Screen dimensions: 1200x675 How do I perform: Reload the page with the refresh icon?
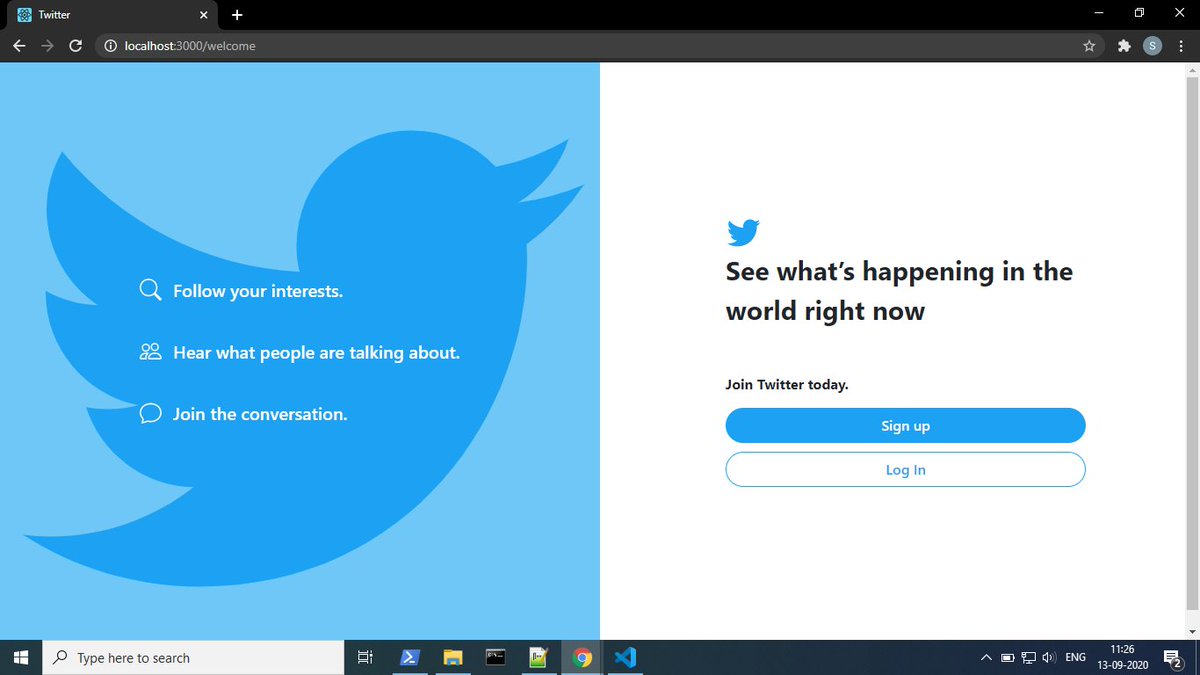[x=75, y=46]
